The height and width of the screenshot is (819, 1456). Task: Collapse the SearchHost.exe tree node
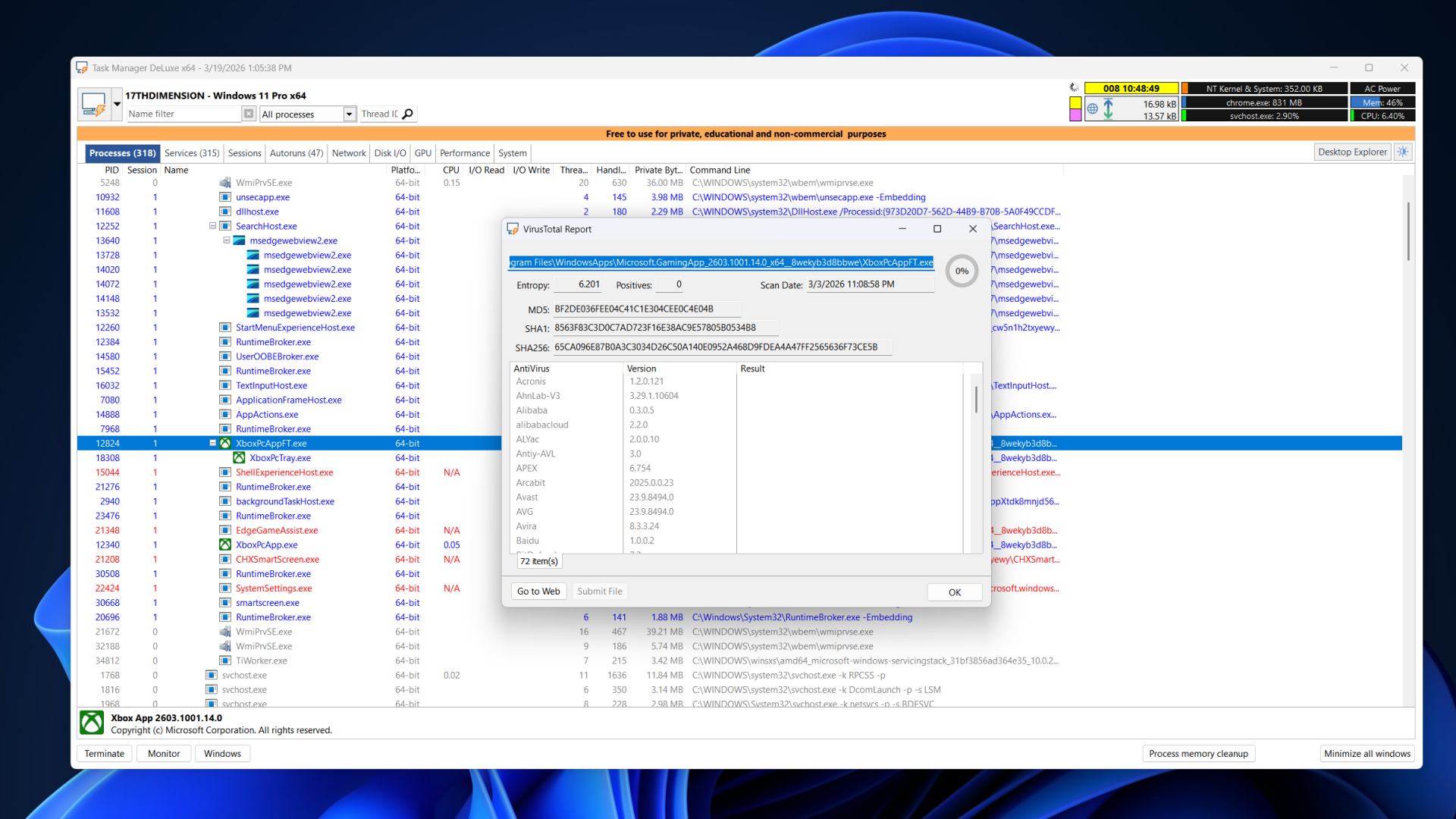(212, 226)
